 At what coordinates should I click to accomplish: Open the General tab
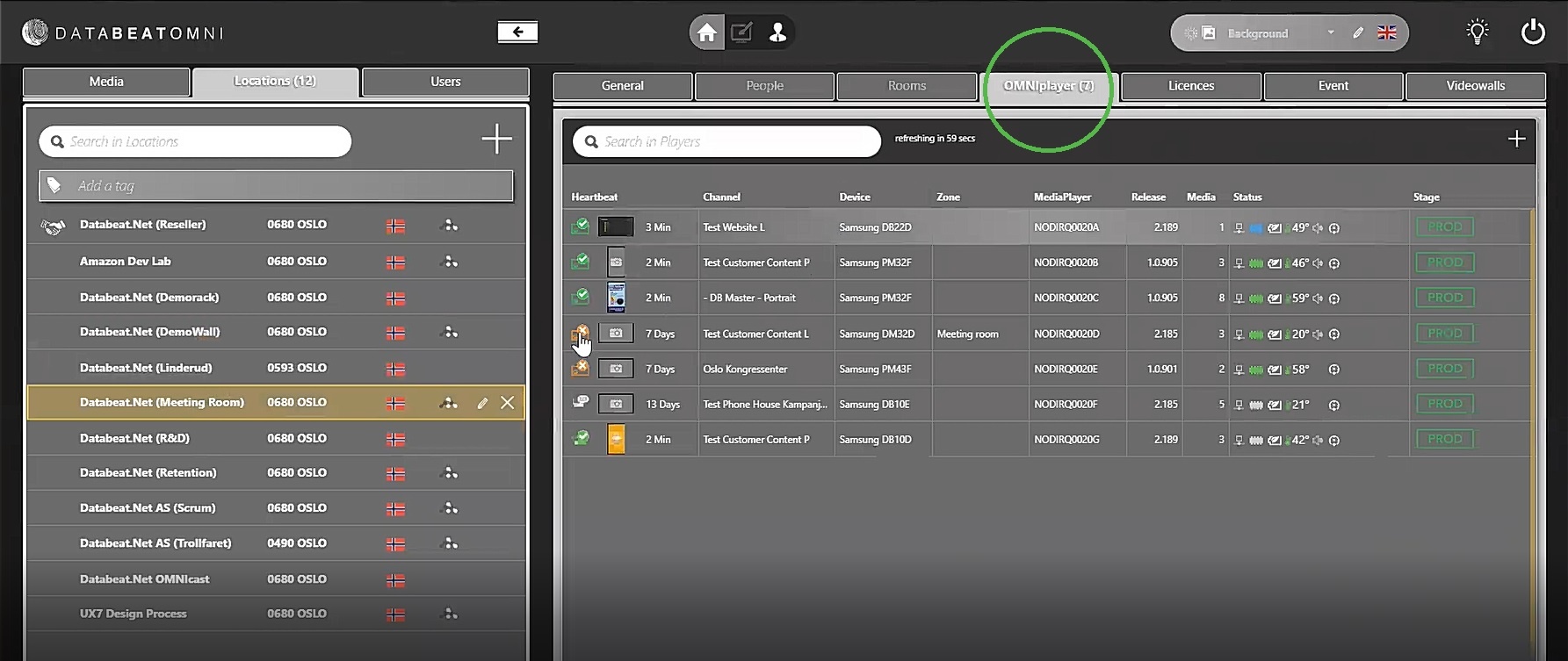623,86
